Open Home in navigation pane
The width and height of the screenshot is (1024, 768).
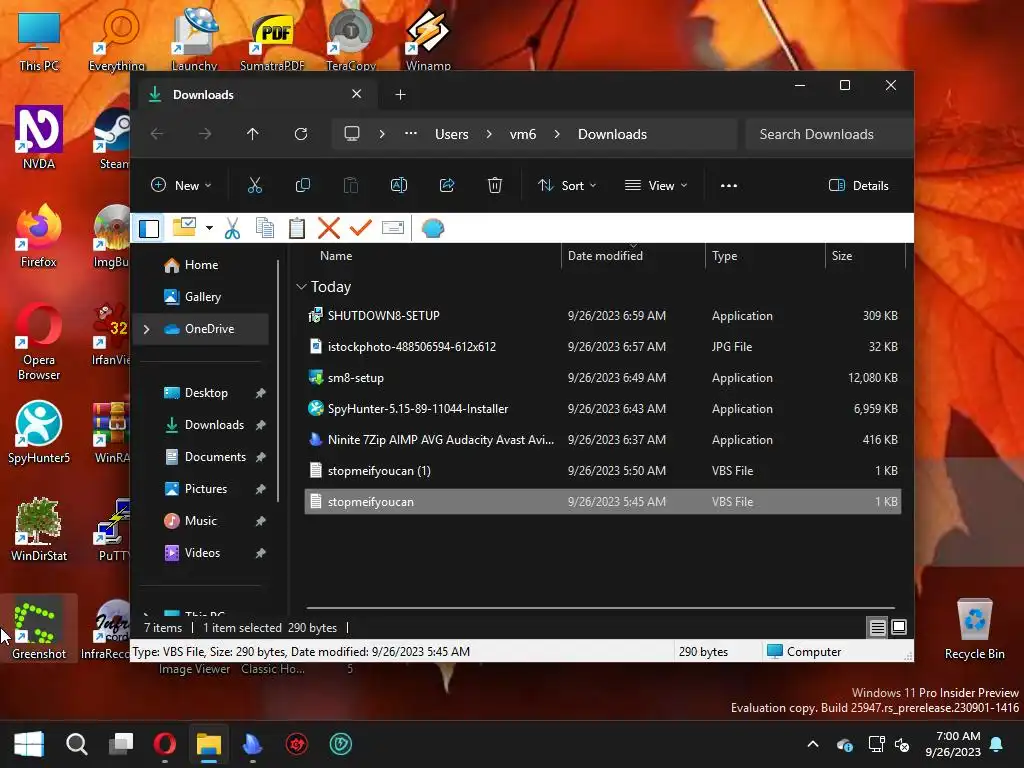click(201, 264)
